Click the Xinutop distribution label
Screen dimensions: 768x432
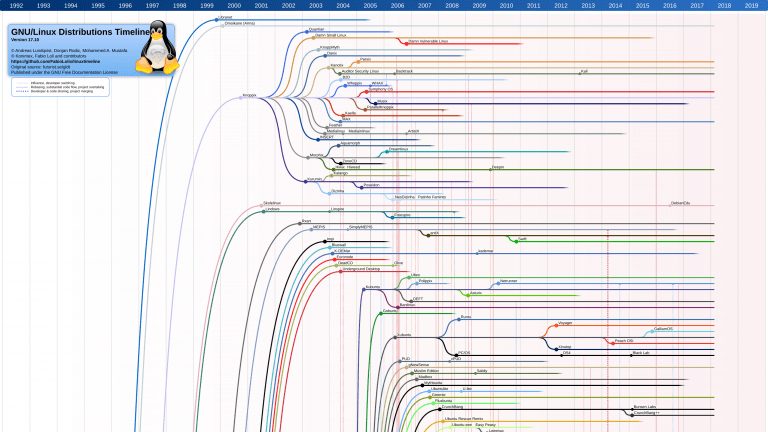pos(564,346)
